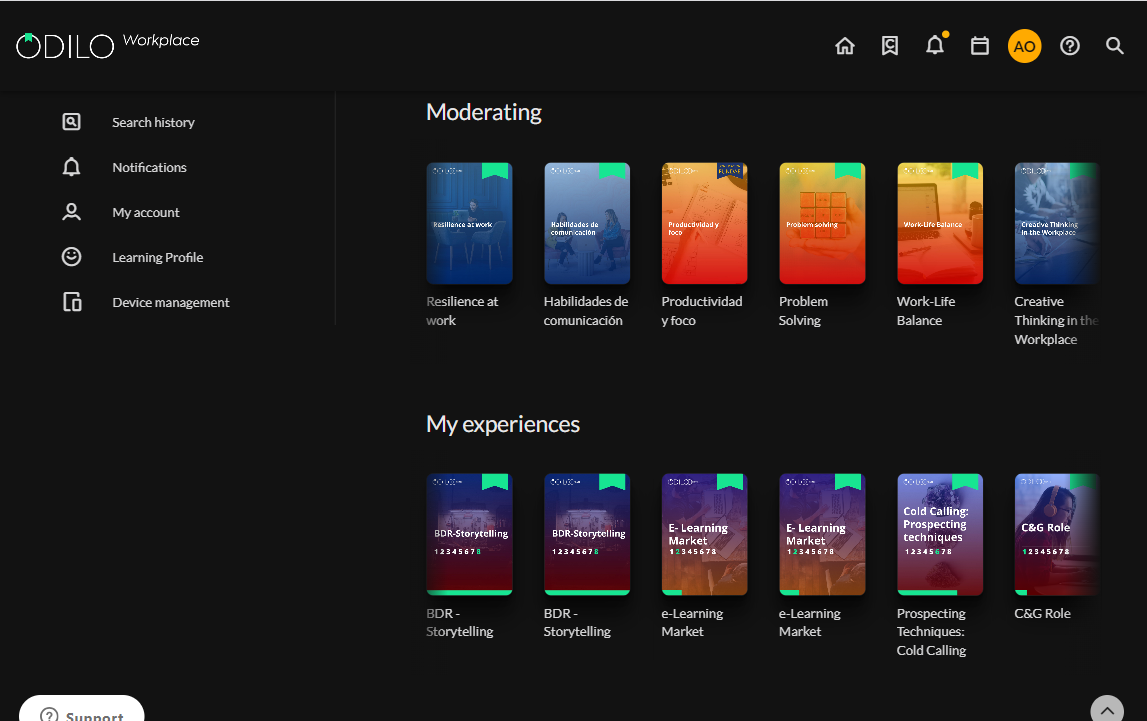Go to Learning Profile in sidebar
Viewport: 1147px width, 721px height.
point(157,257)
